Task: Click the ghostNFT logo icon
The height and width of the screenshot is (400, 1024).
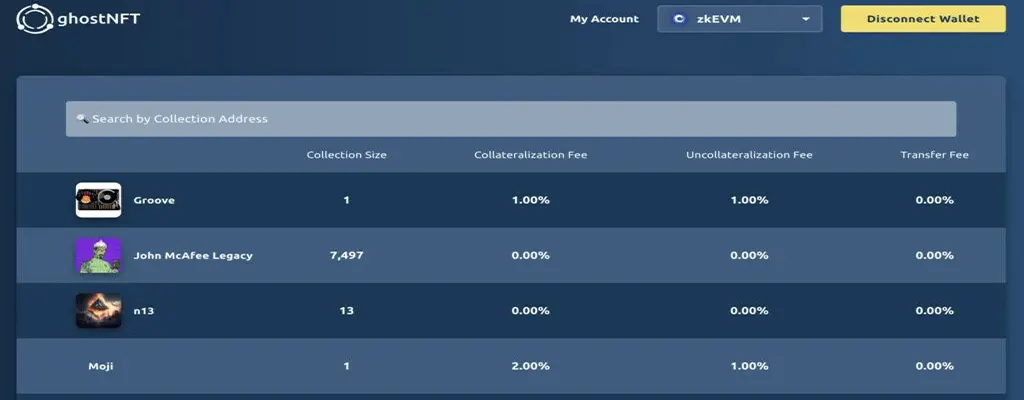Action: coord(35,18)
